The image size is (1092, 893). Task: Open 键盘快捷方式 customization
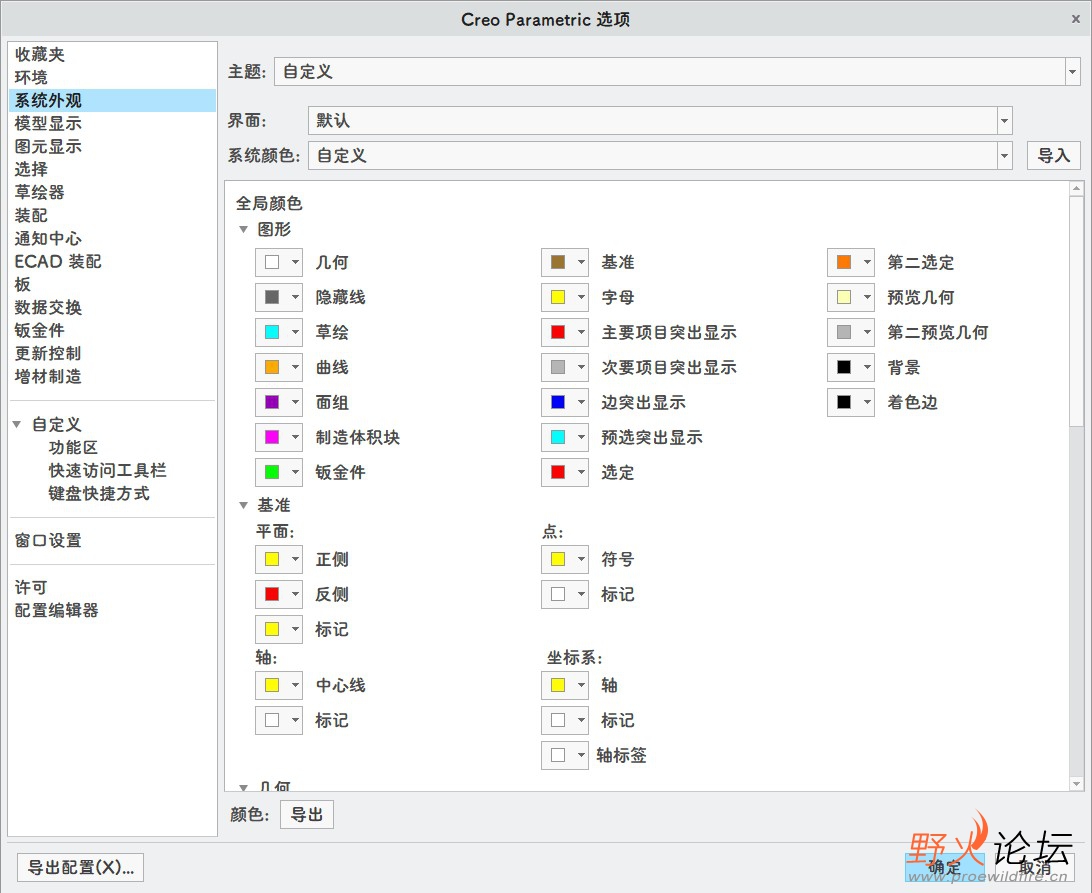click(99, 493)
